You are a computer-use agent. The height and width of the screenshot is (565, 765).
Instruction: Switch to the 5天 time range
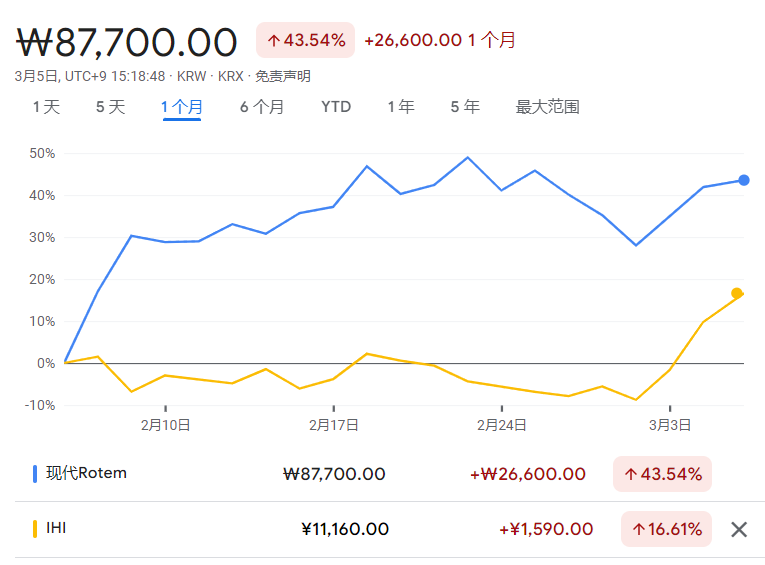click(110, 107)
